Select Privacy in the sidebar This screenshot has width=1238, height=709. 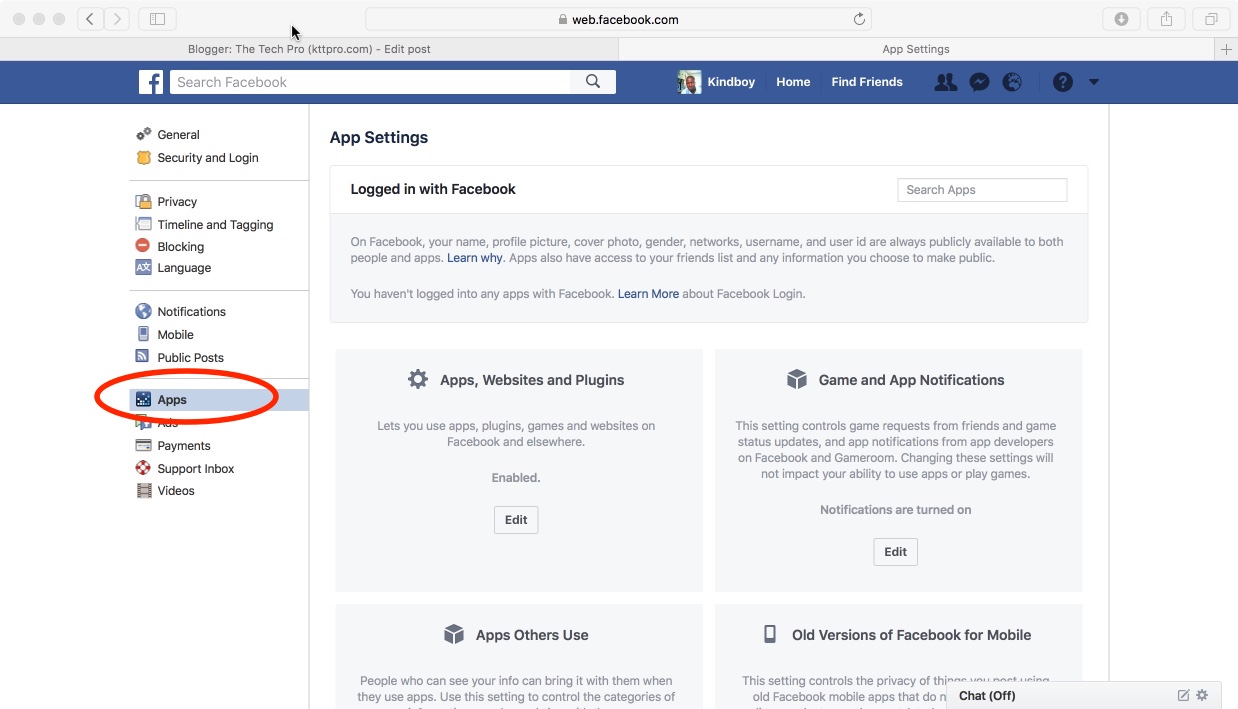tap(177, 201)
